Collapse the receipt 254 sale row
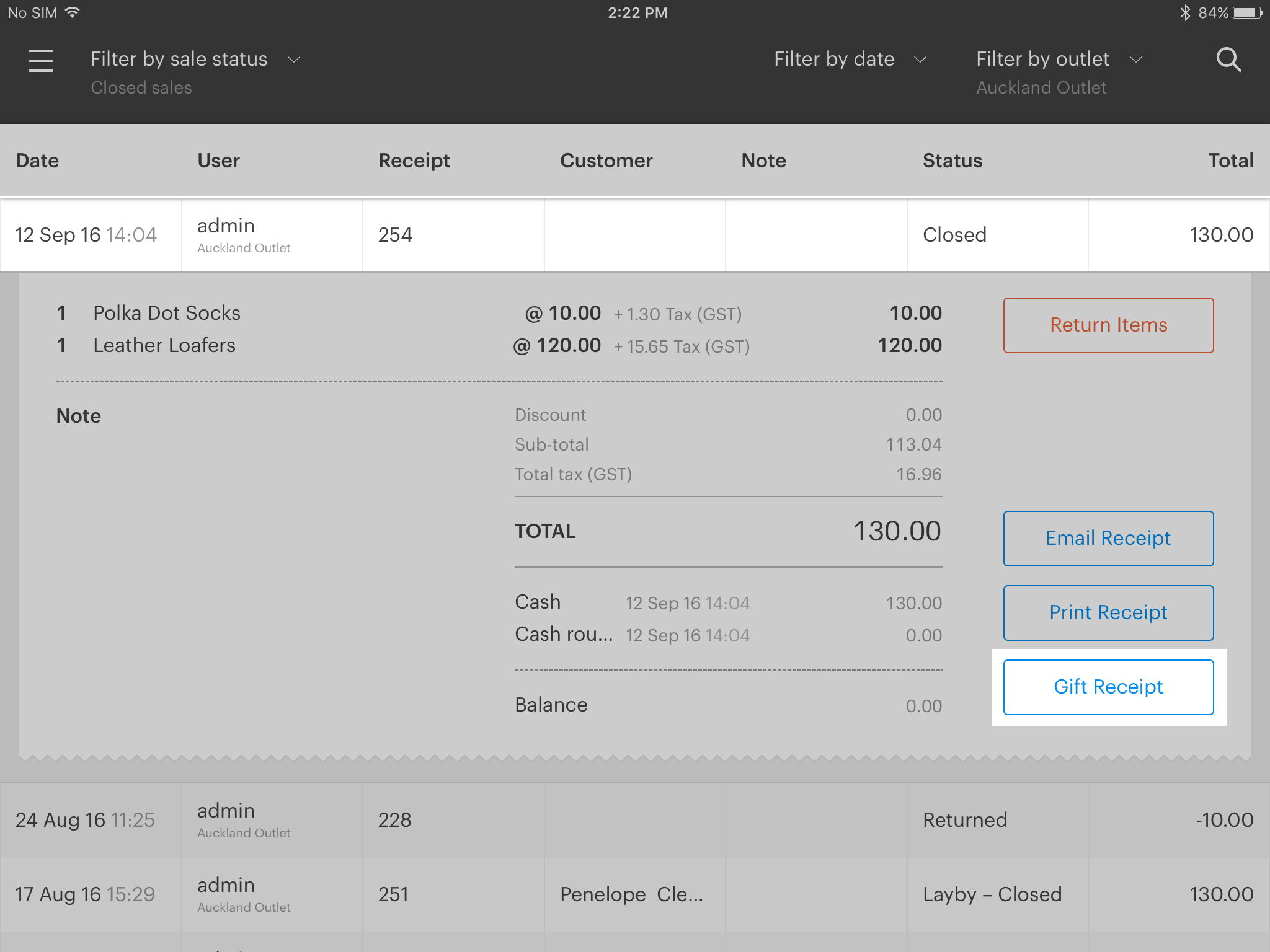1270x952 pixels. 634,235
